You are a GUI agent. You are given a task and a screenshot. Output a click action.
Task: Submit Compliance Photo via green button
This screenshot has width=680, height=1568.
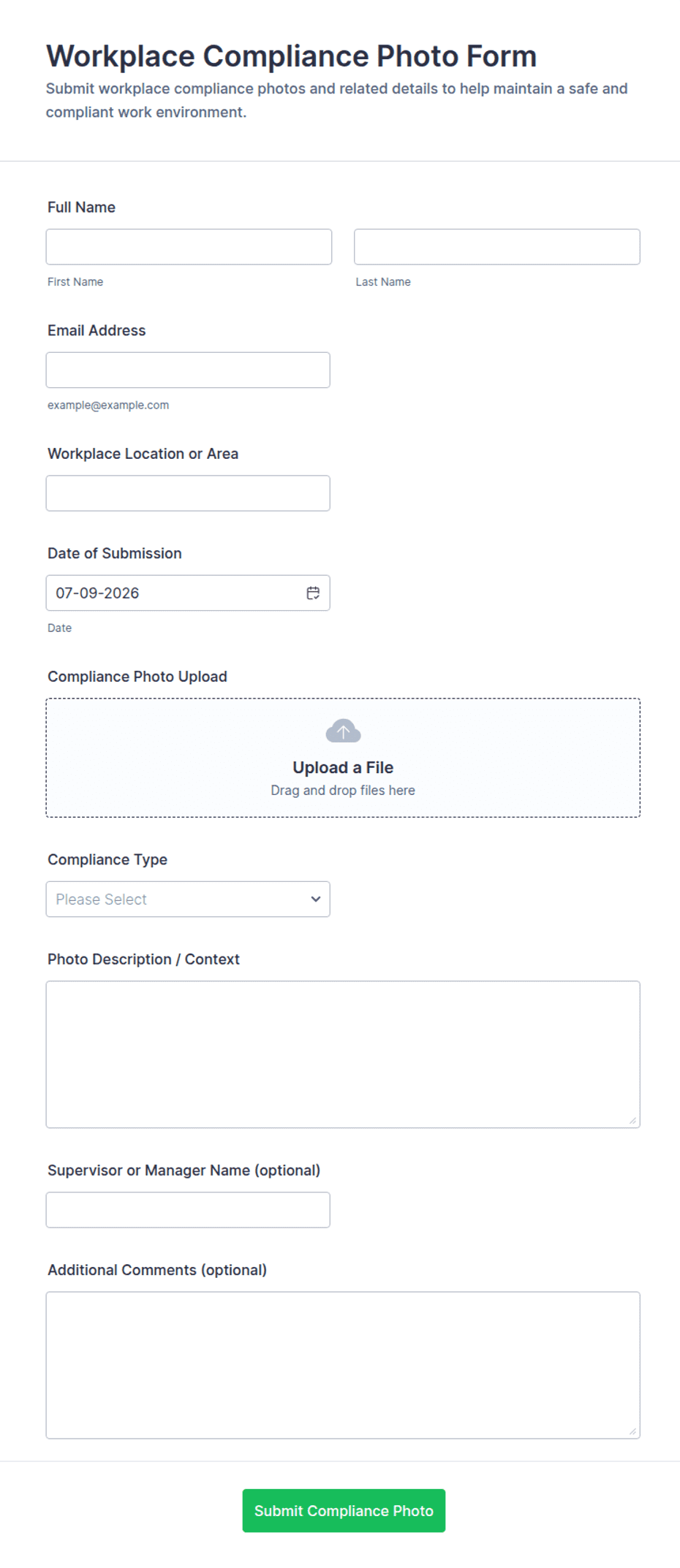click(344, 1510)
